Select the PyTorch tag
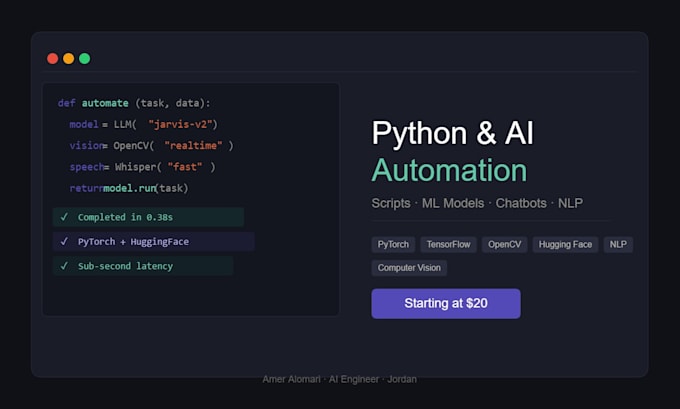 (x=393, y=245)
